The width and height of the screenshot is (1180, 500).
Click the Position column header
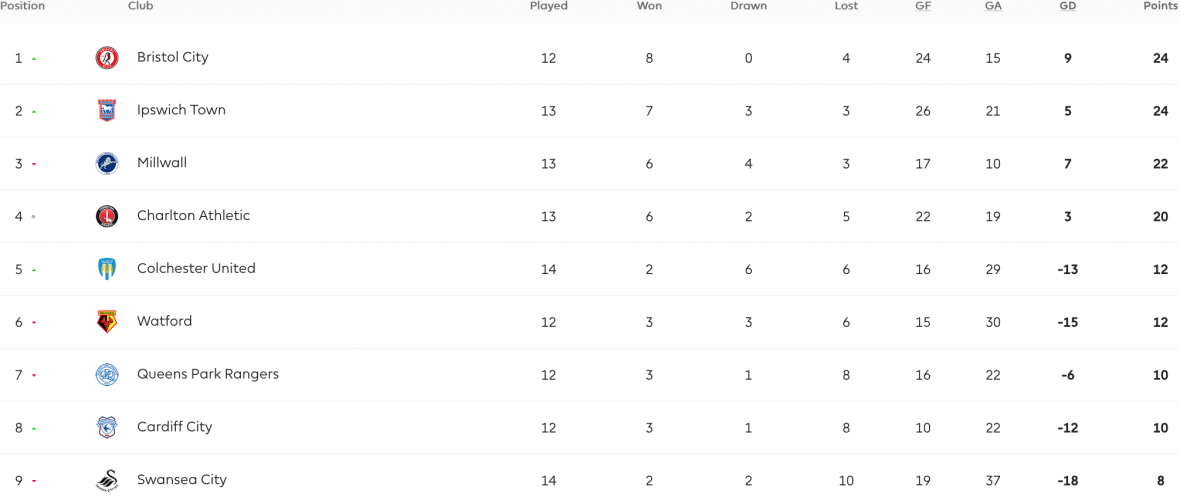(x=23, y=6)
